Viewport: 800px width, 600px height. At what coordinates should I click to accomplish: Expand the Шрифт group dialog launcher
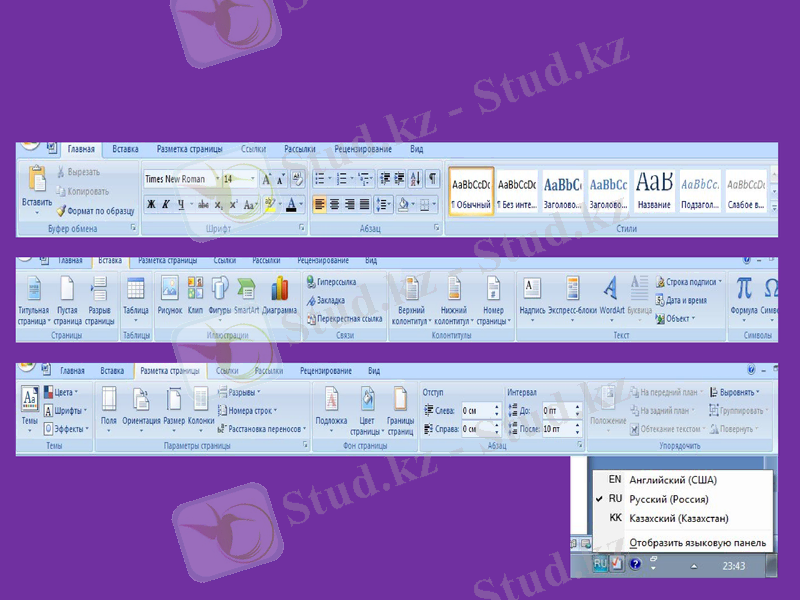(x=302, y=228)
